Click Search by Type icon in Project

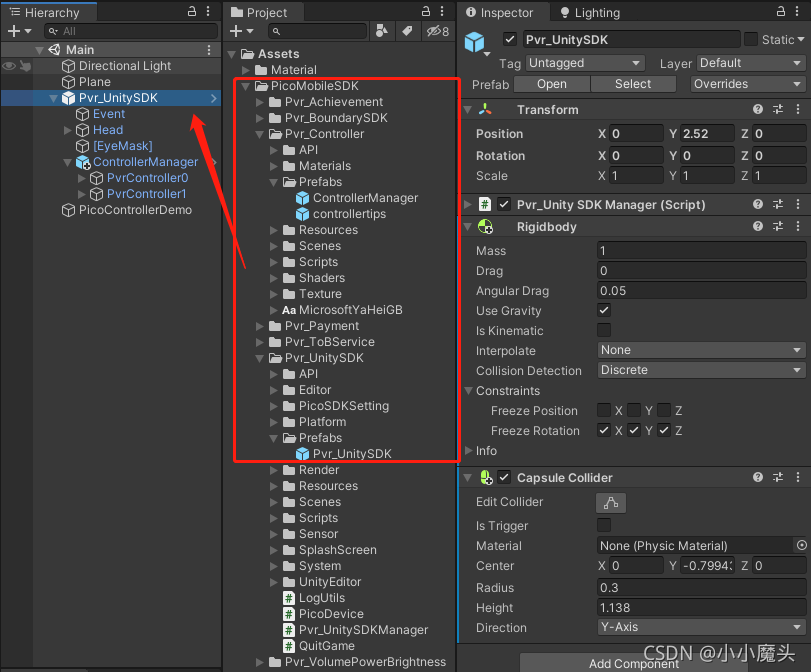[382, 31]
